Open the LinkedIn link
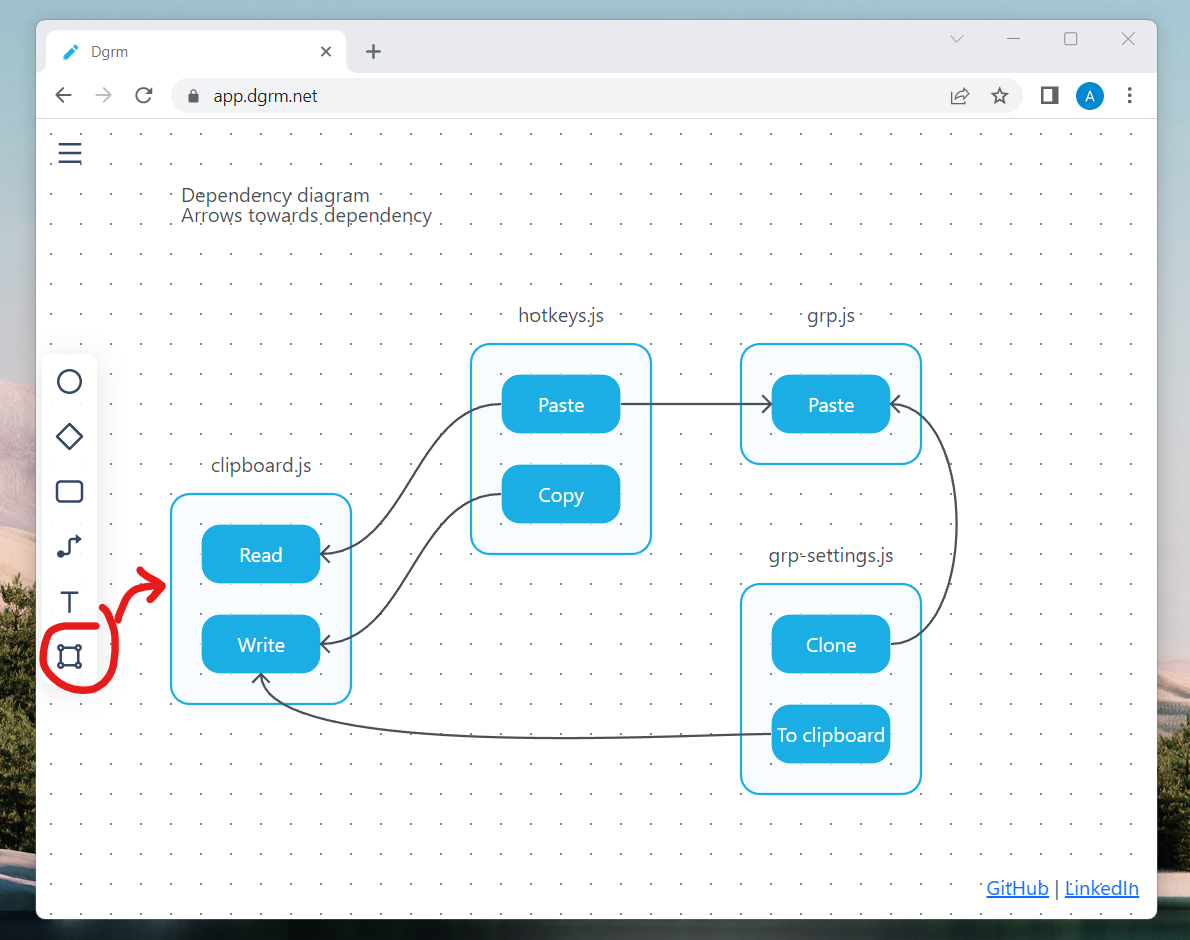The height and width of the screenshot is (940, 1190). coord(1101,888)
